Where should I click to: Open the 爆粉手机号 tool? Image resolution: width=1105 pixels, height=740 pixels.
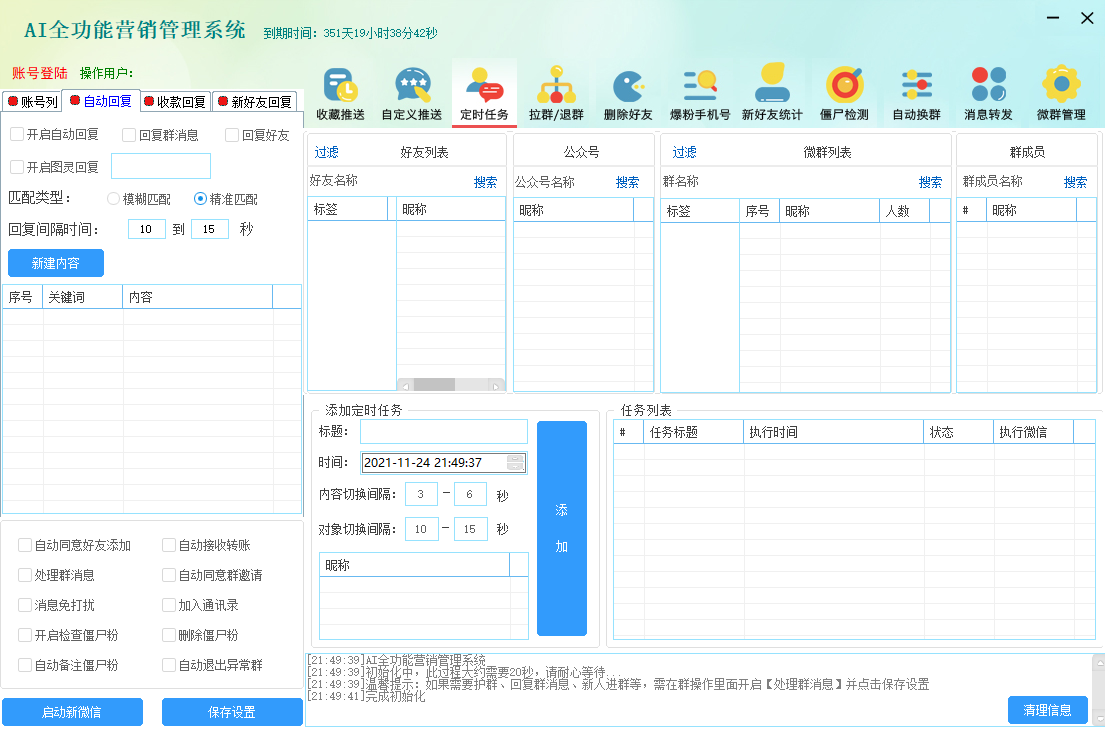coord(700,94)
